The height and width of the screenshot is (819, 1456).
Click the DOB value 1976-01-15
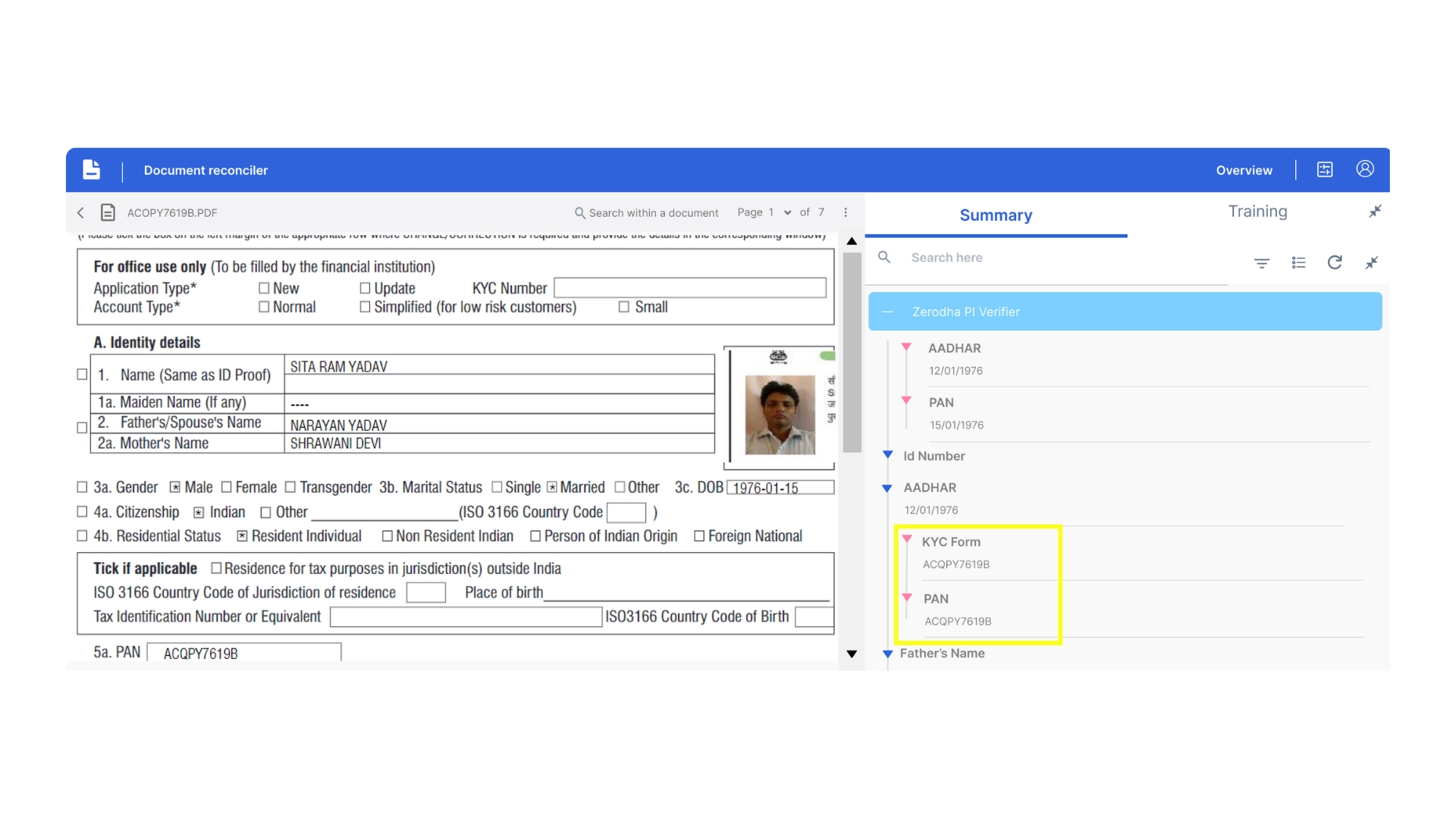tap(765, 488)
